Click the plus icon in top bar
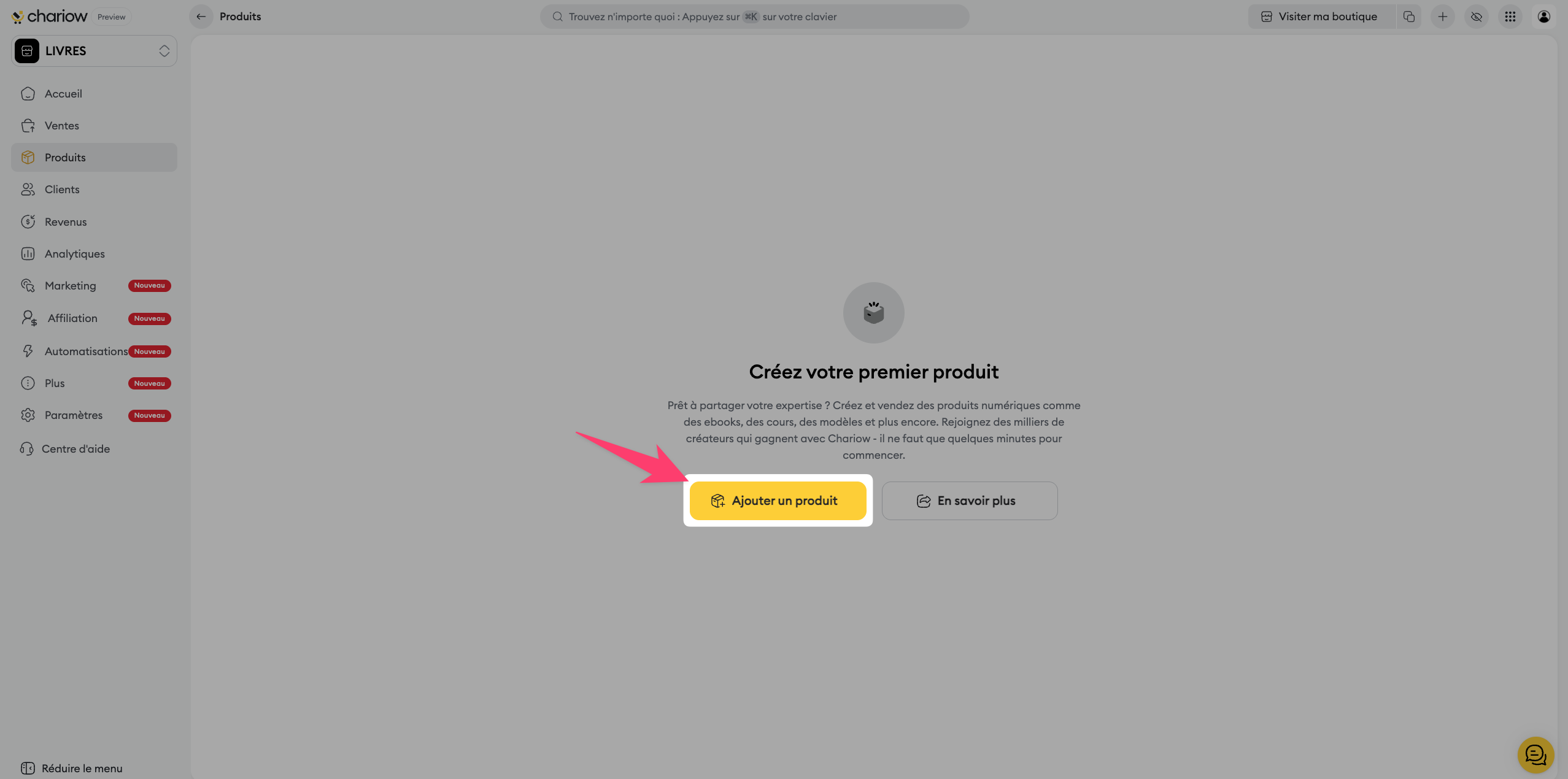Viewport: 1568px width, 779px height. point(1443,17)
